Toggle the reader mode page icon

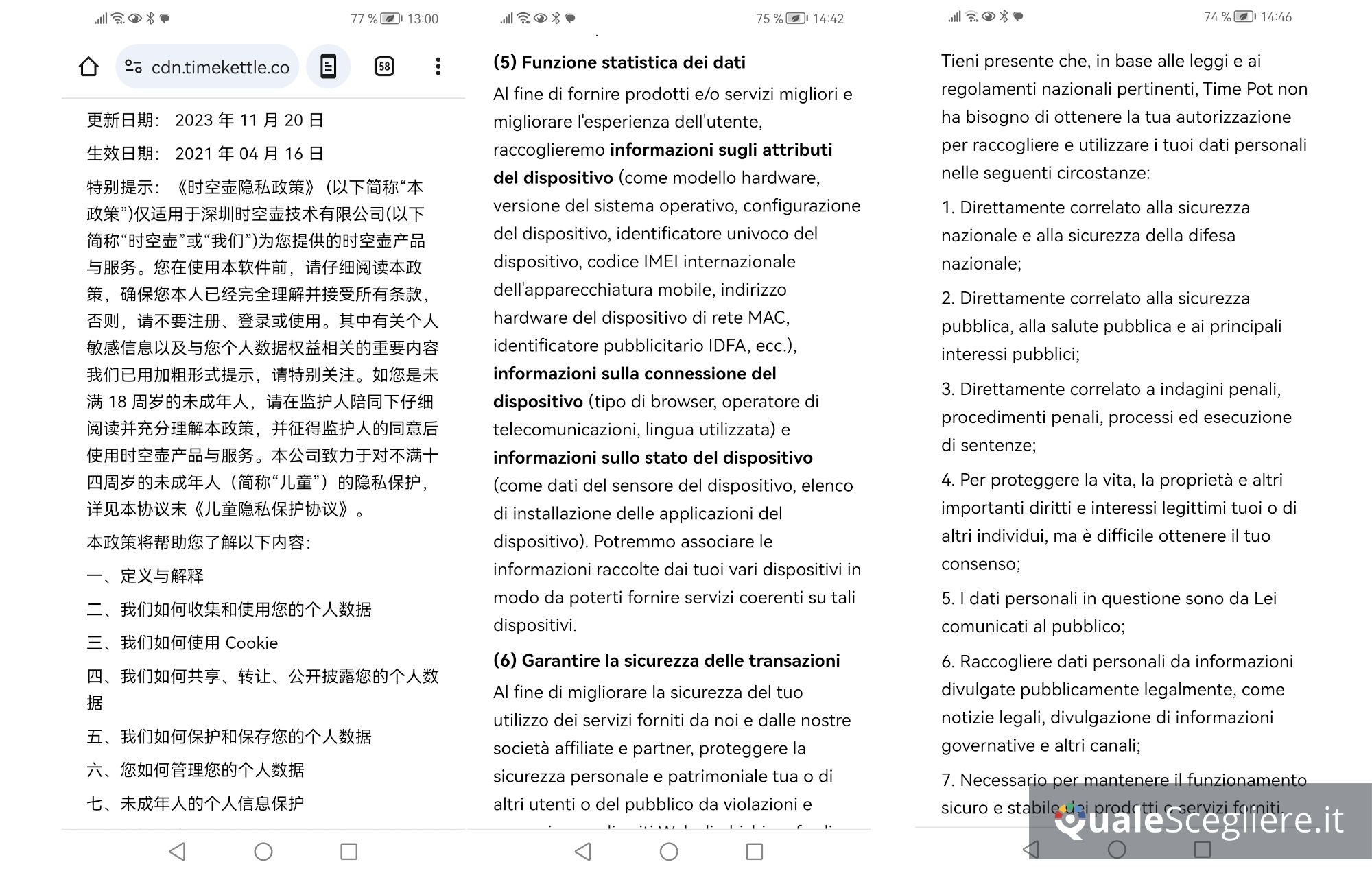click(328, 67)
